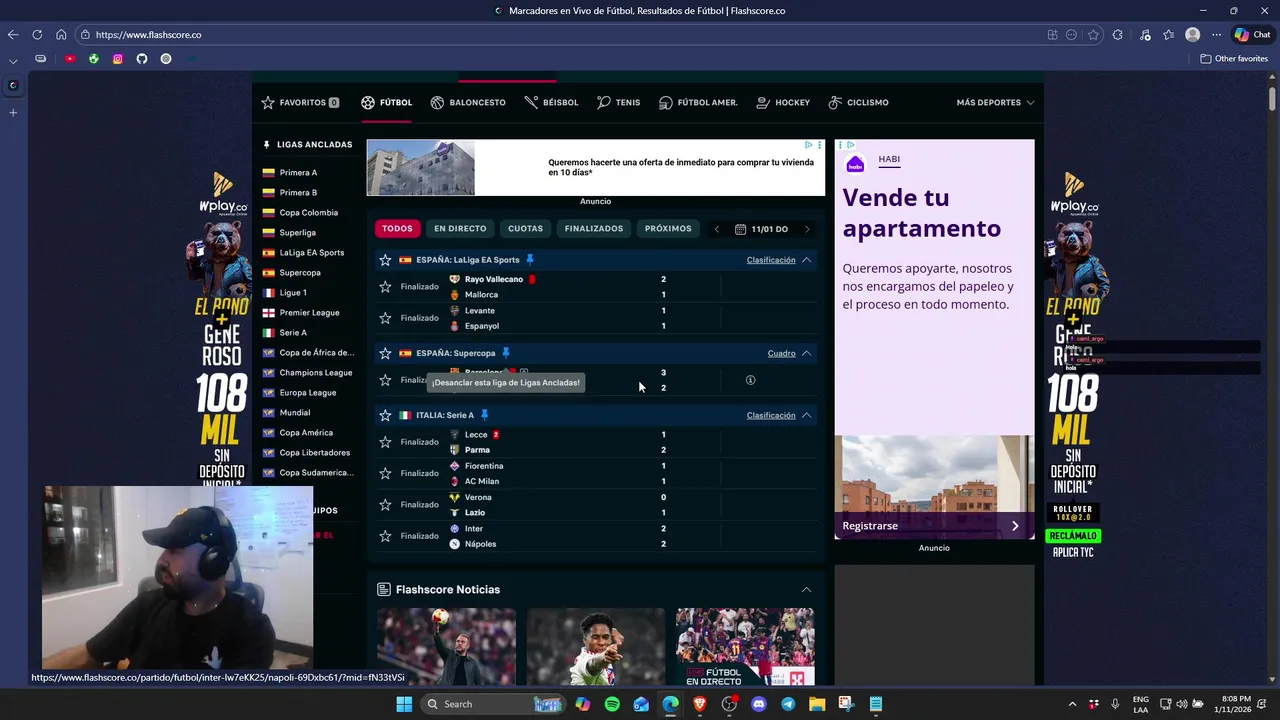Favorite the España Supercopa league star

[x=385, y=353]
